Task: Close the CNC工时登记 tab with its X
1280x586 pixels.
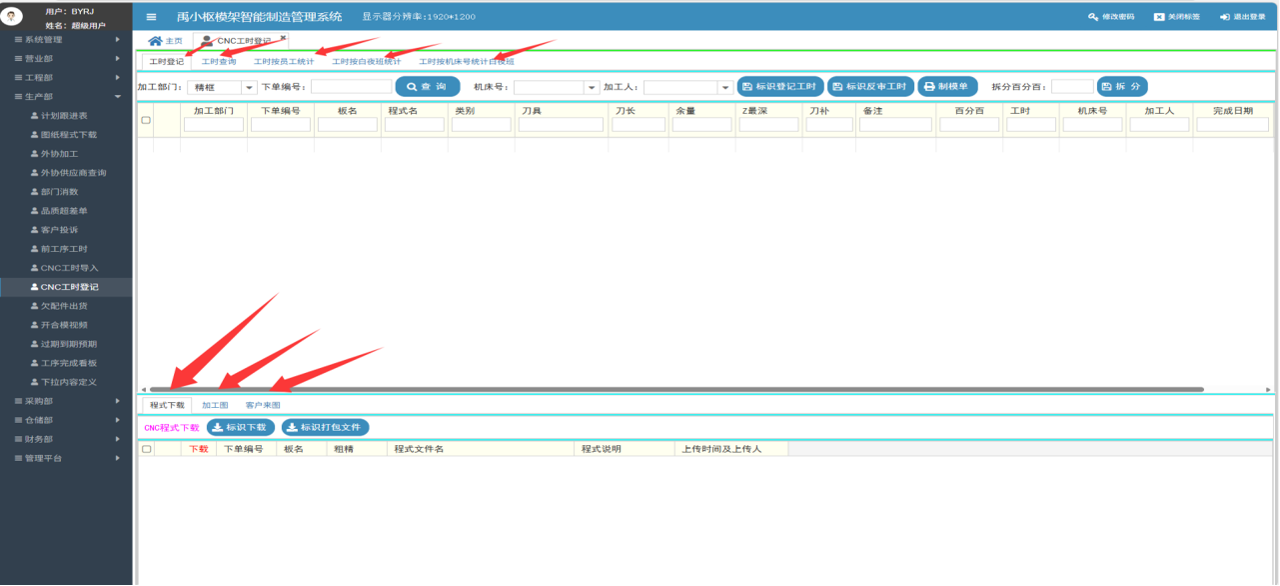Action: click(283, 37)
